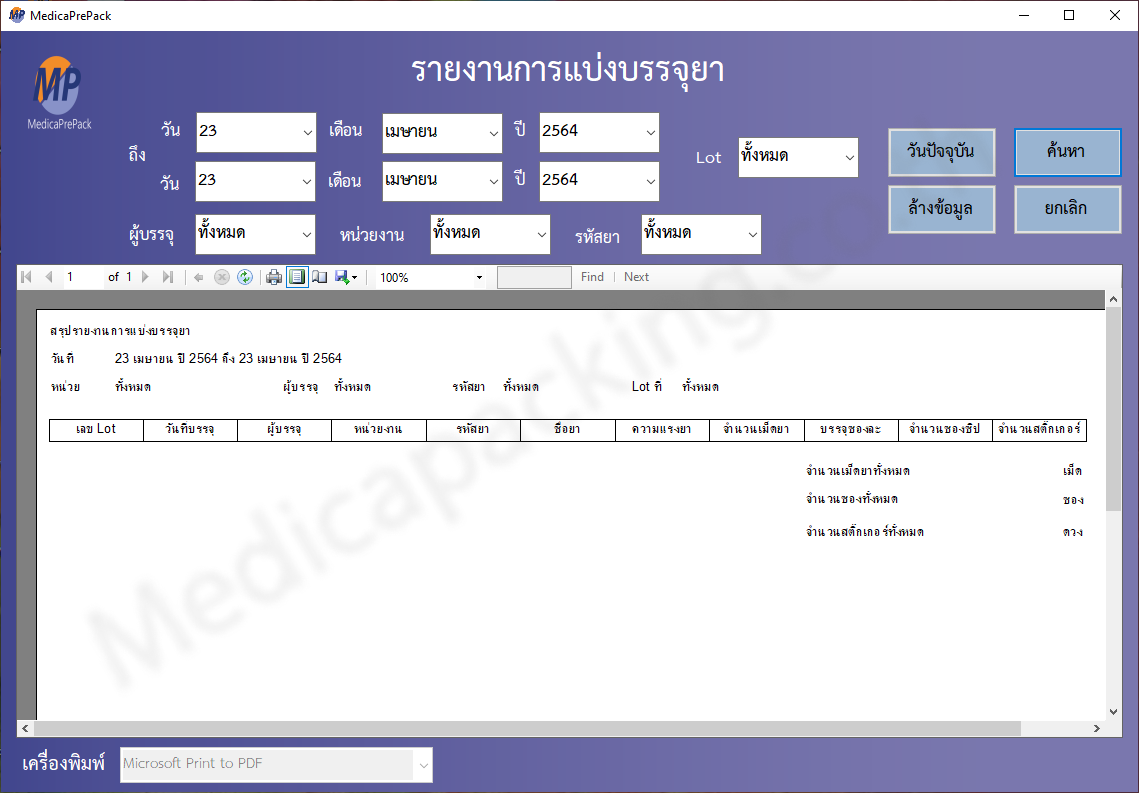
Task: Open the start date เดือน dropdown
Action: click(x=442, y=132)
